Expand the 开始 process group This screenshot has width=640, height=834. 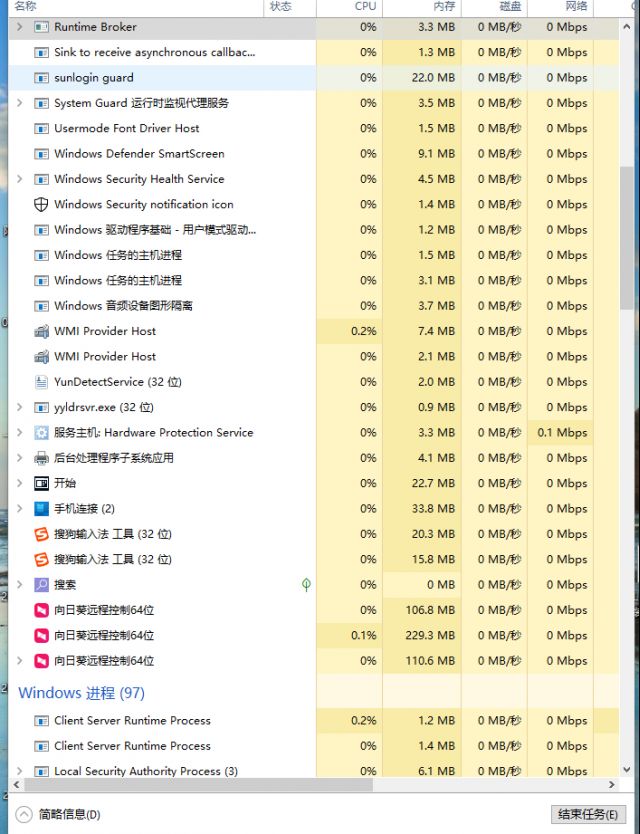click(x=20, y=483)
